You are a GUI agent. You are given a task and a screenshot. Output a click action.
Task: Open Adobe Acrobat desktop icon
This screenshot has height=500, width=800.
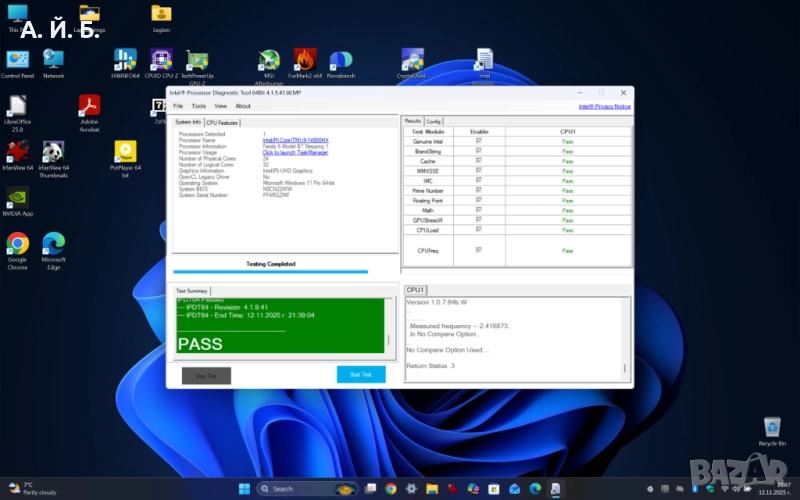click(x=89, y=106)
